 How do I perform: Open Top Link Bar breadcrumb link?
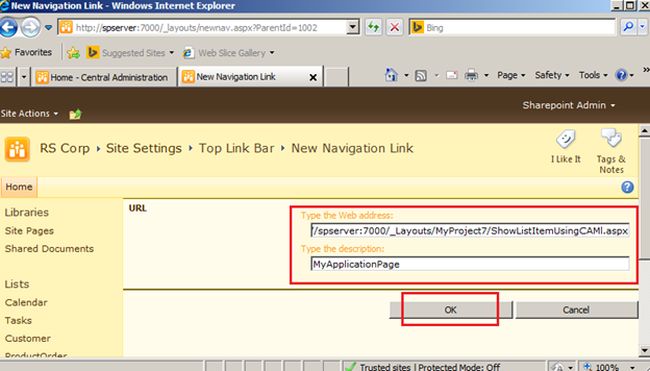tap(236, 148)
